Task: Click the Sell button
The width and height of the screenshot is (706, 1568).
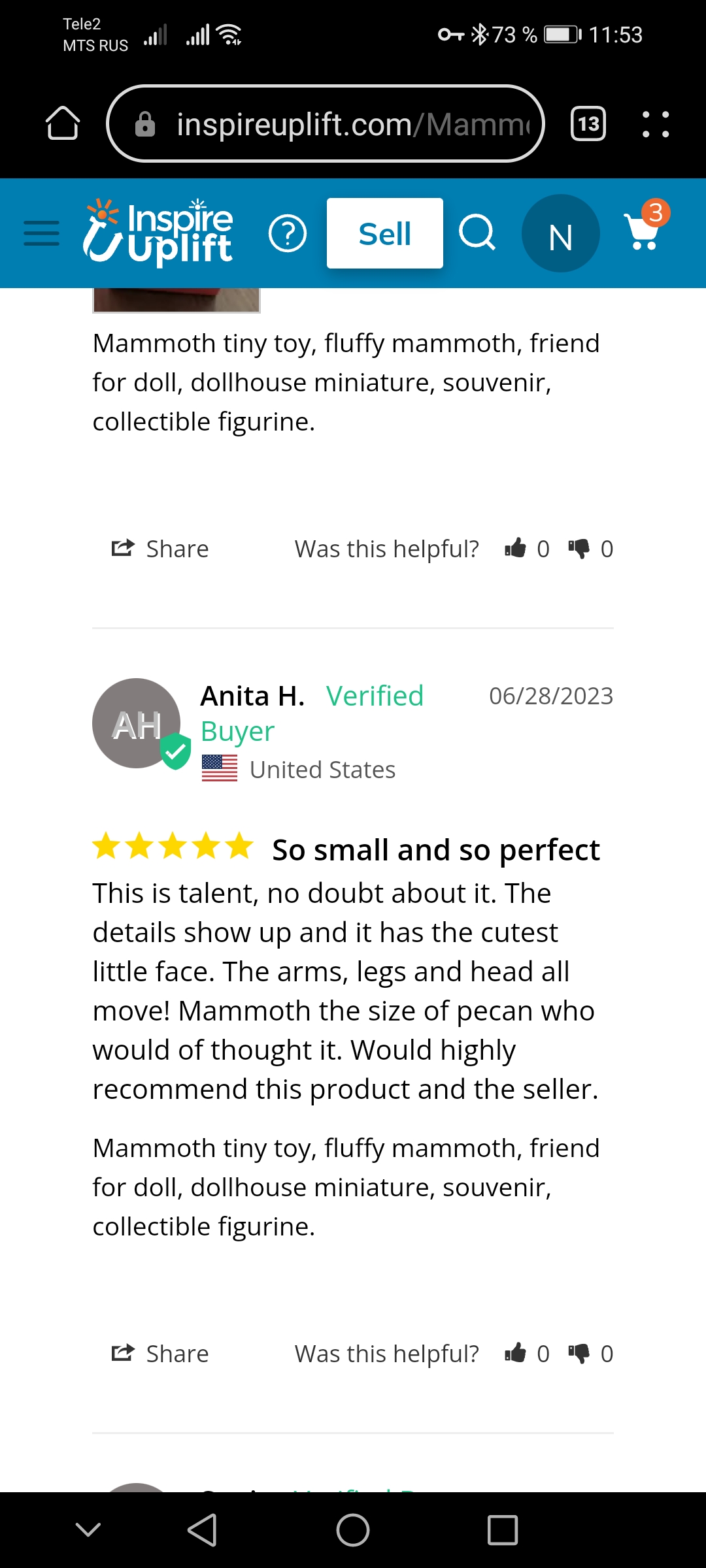Action: 385,233
